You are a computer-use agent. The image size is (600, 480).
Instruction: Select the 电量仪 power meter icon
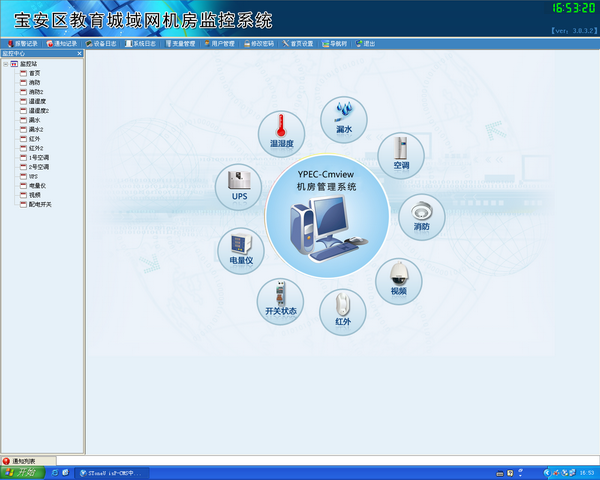pyautogui.click(x=241, y=250)
